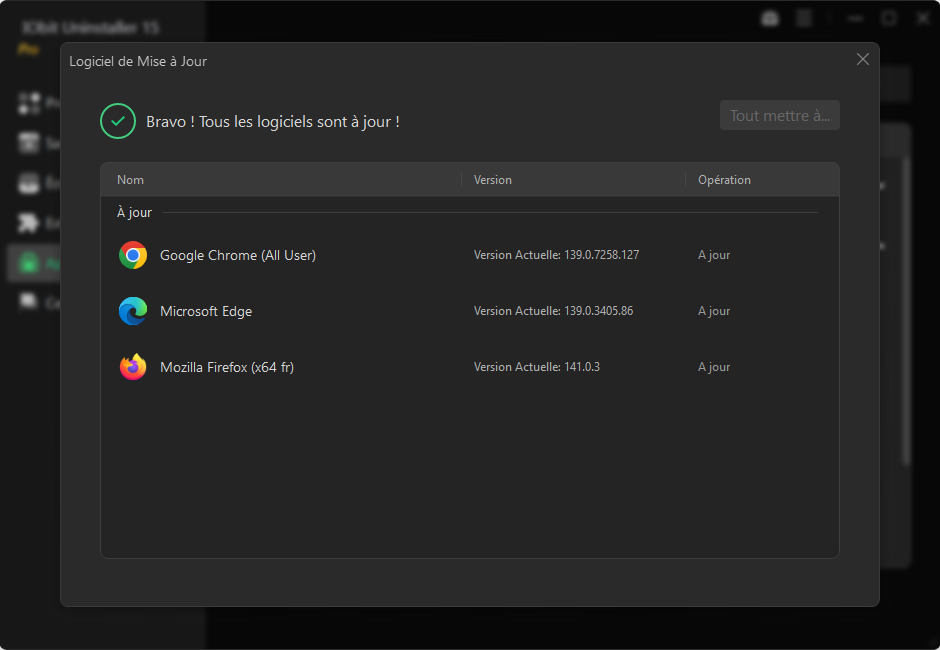Click the Version column header
Image resolution: width=940 pixels, height=650 pixels.
(492, 180)
